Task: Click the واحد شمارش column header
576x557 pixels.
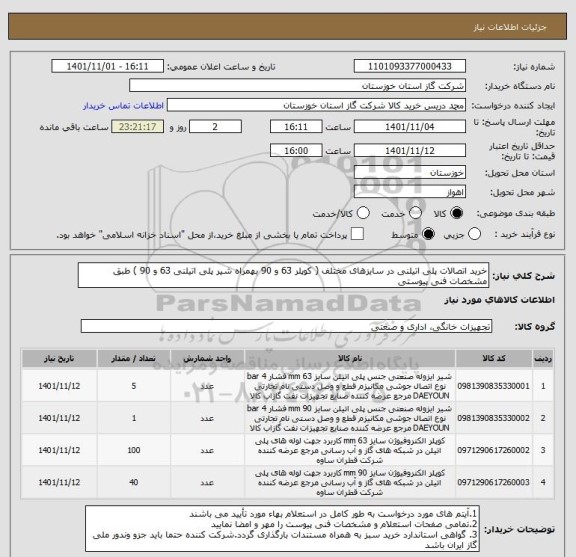Action: [x=207, y=359]
